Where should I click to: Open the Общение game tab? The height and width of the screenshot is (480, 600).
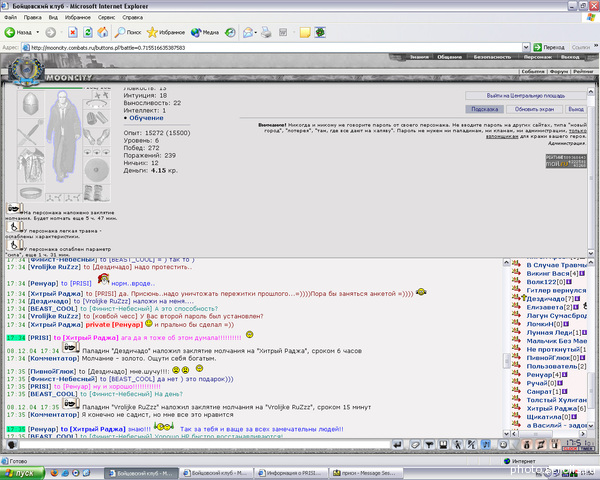(x=450, y=57)
